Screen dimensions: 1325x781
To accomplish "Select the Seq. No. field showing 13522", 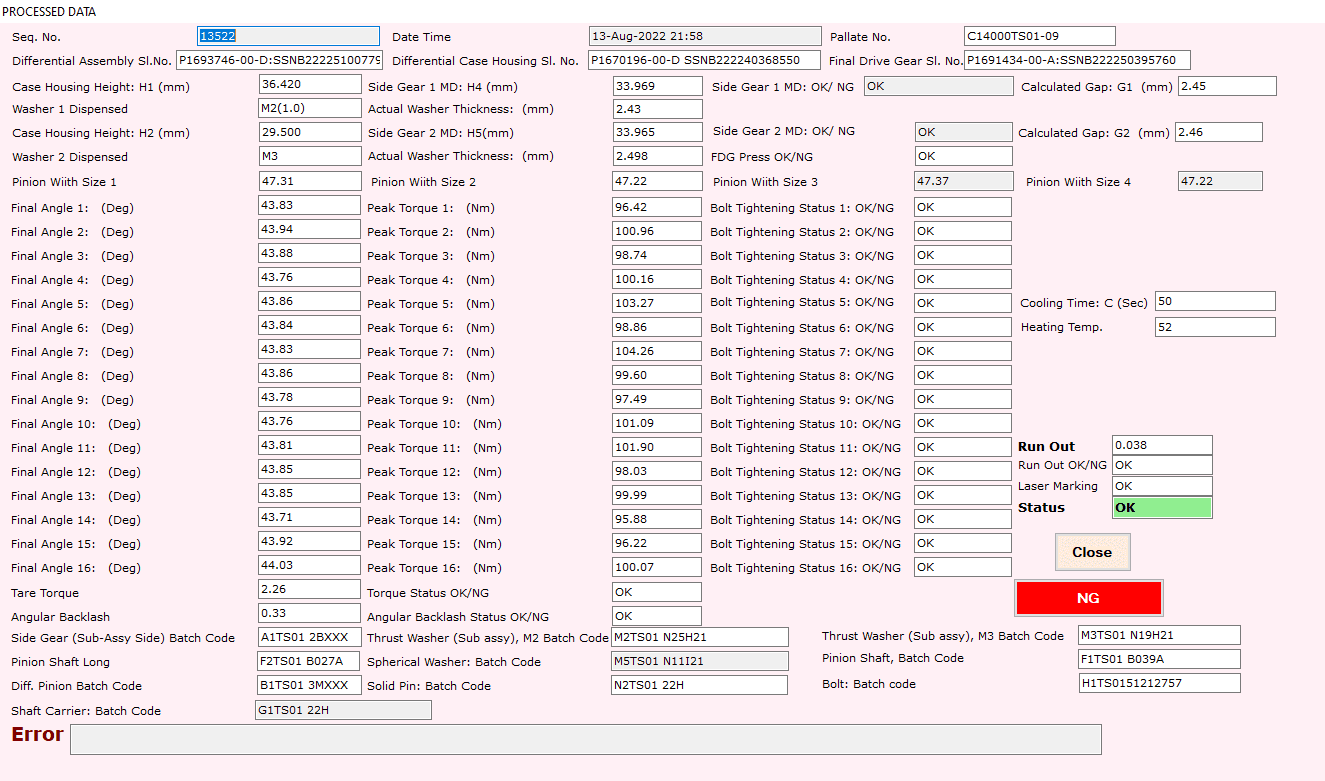I will tap(289, 36).
